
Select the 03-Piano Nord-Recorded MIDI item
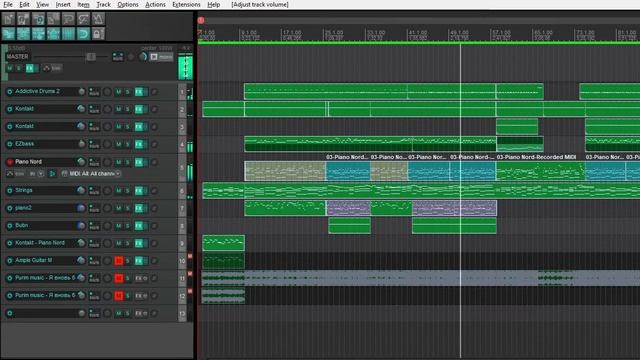540,171
